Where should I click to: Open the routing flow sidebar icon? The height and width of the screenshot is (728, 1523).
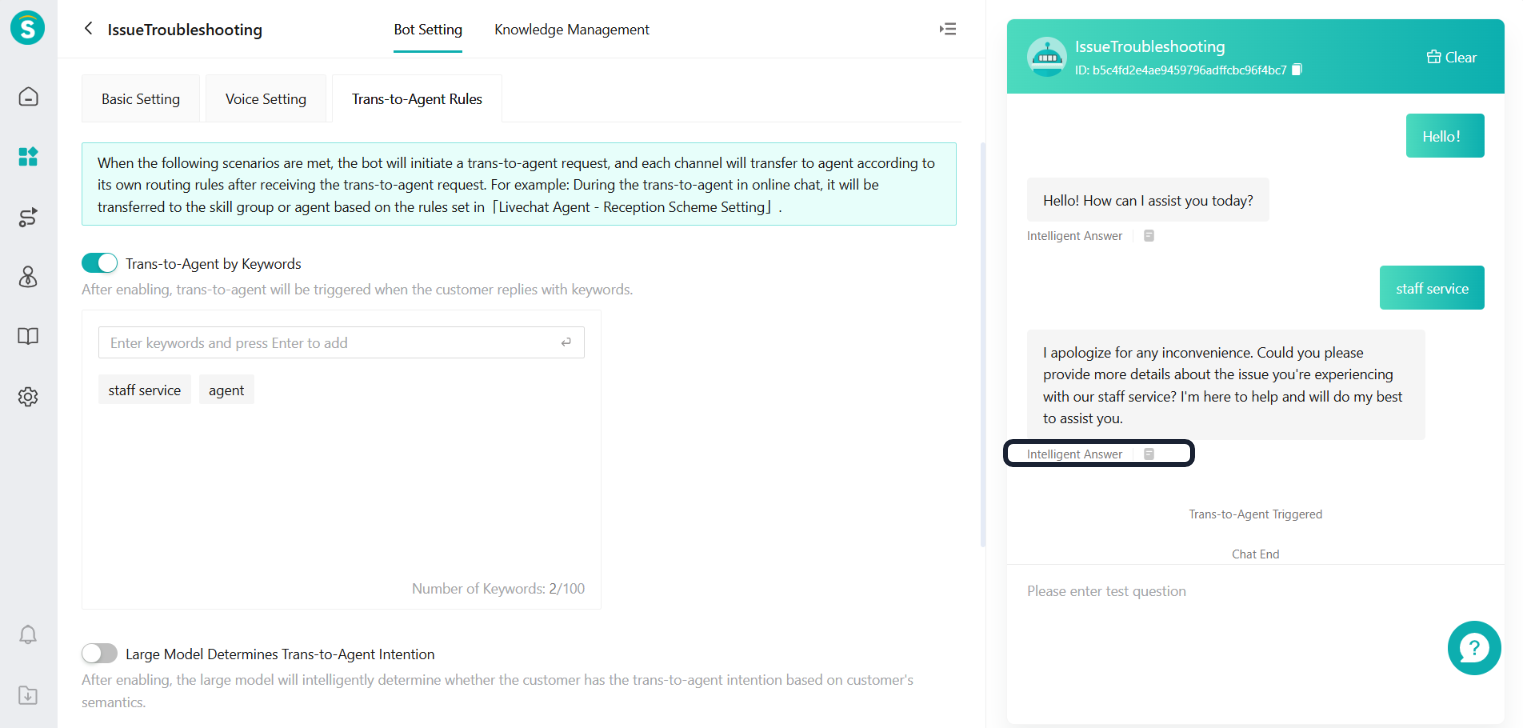click(28, 217)
